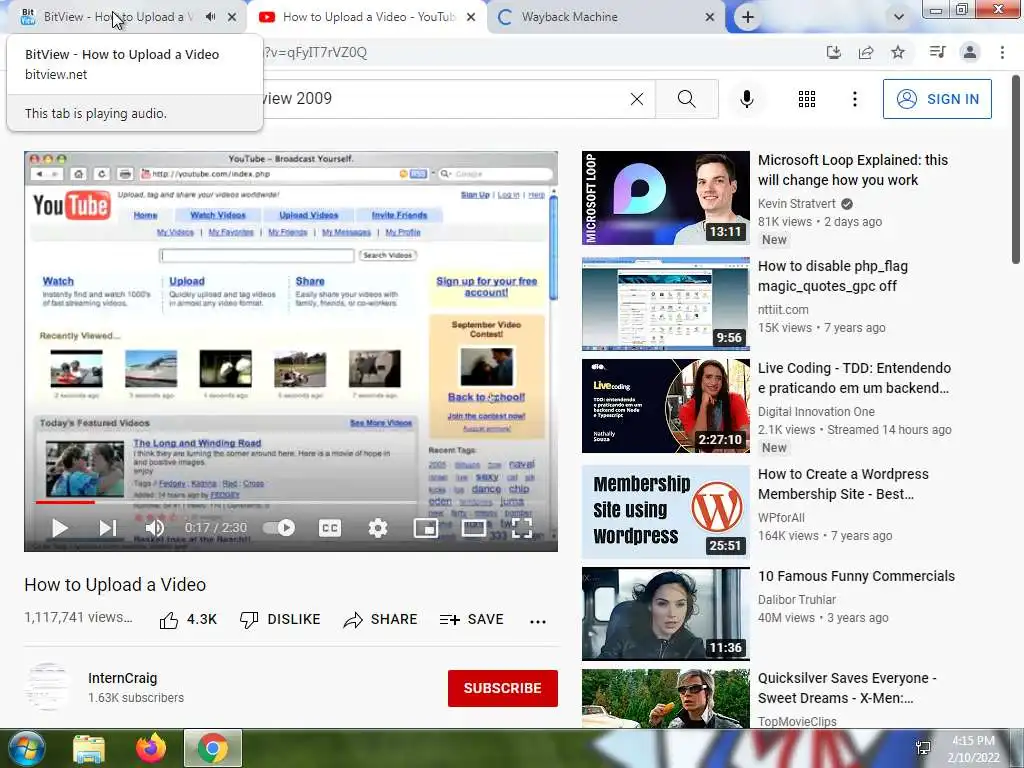Image resolution: width=1024 pixels, height=768 pixels.
Task: Play the video
Action: coord(59,528)
